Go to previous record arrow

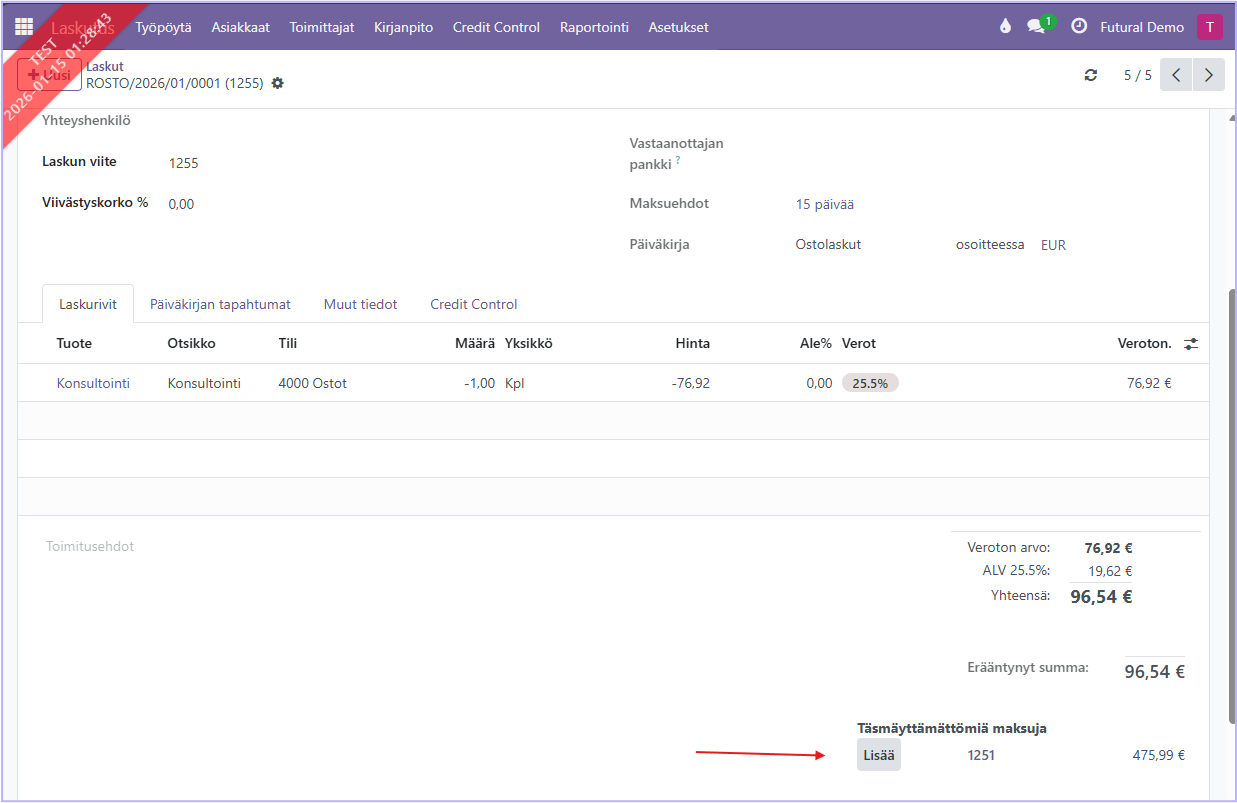(1176, 75)
